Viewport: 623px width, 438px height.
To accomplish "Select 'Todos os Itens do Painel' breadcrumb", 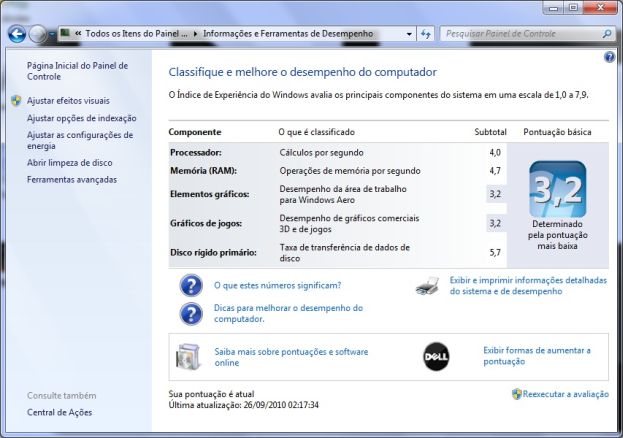I will click(136, 34).
